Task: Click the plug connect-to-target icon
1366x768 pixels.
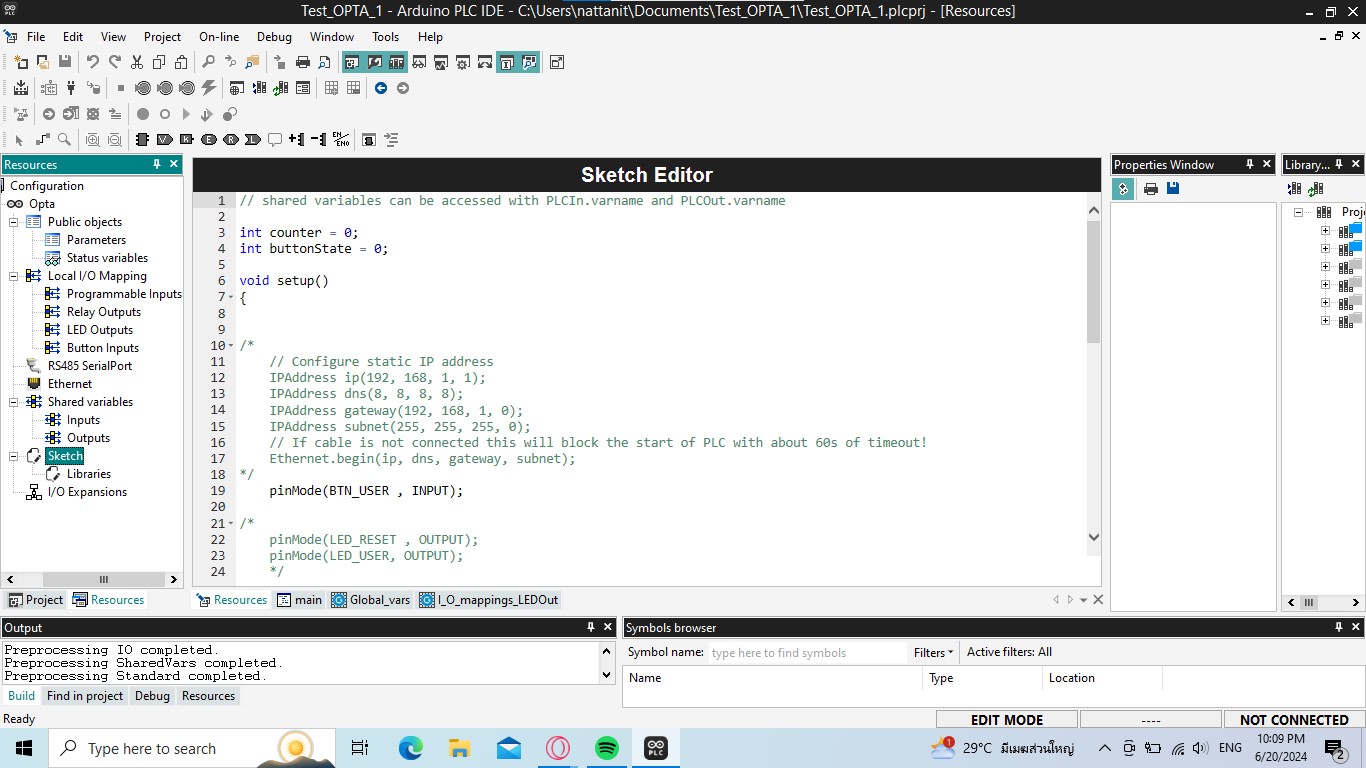Action: tap(71, 88)
